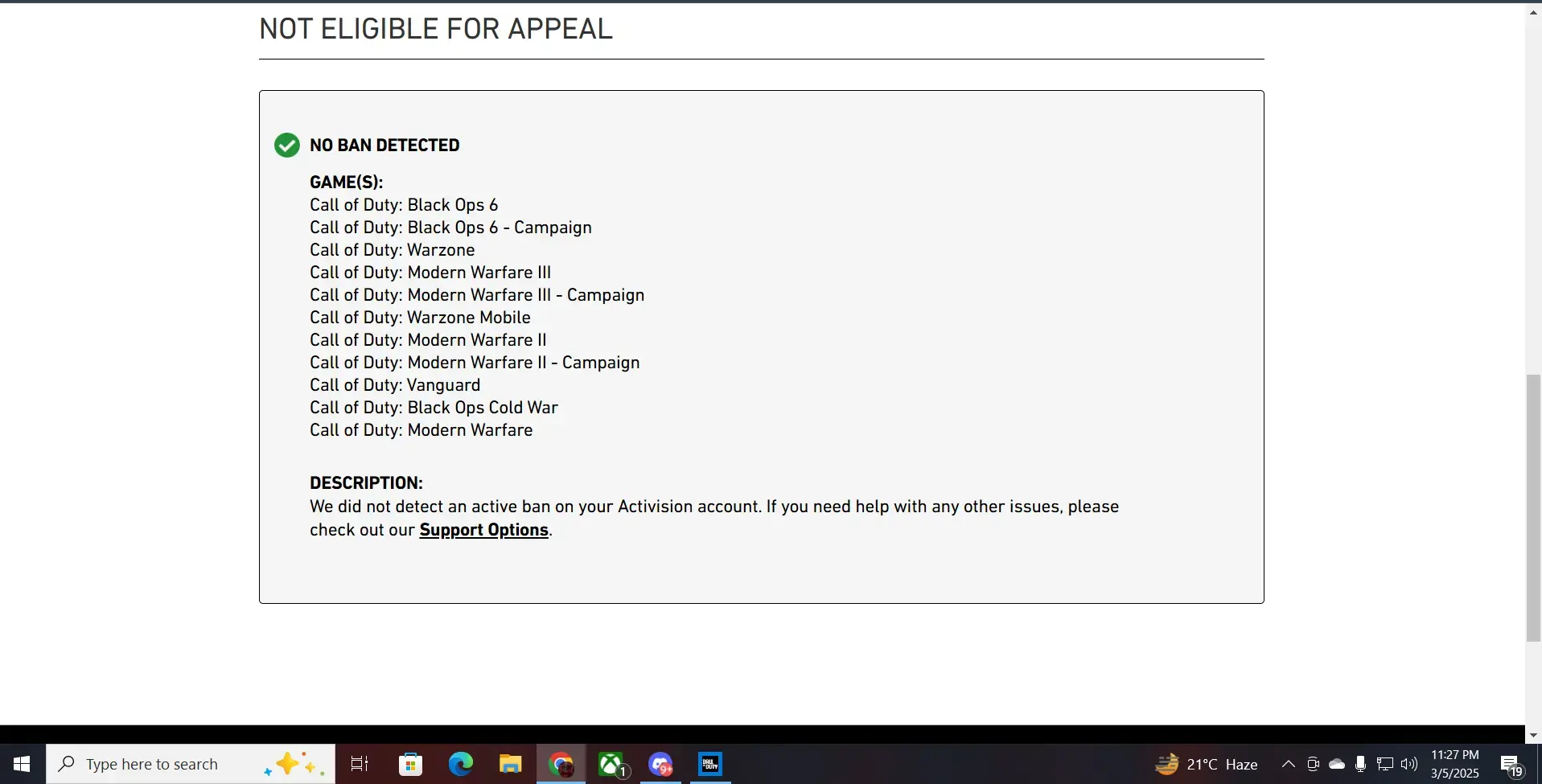Open the Xbox app in the taskbar
Viewport: 1542px width, 784px height.
(x=611, y=764)
